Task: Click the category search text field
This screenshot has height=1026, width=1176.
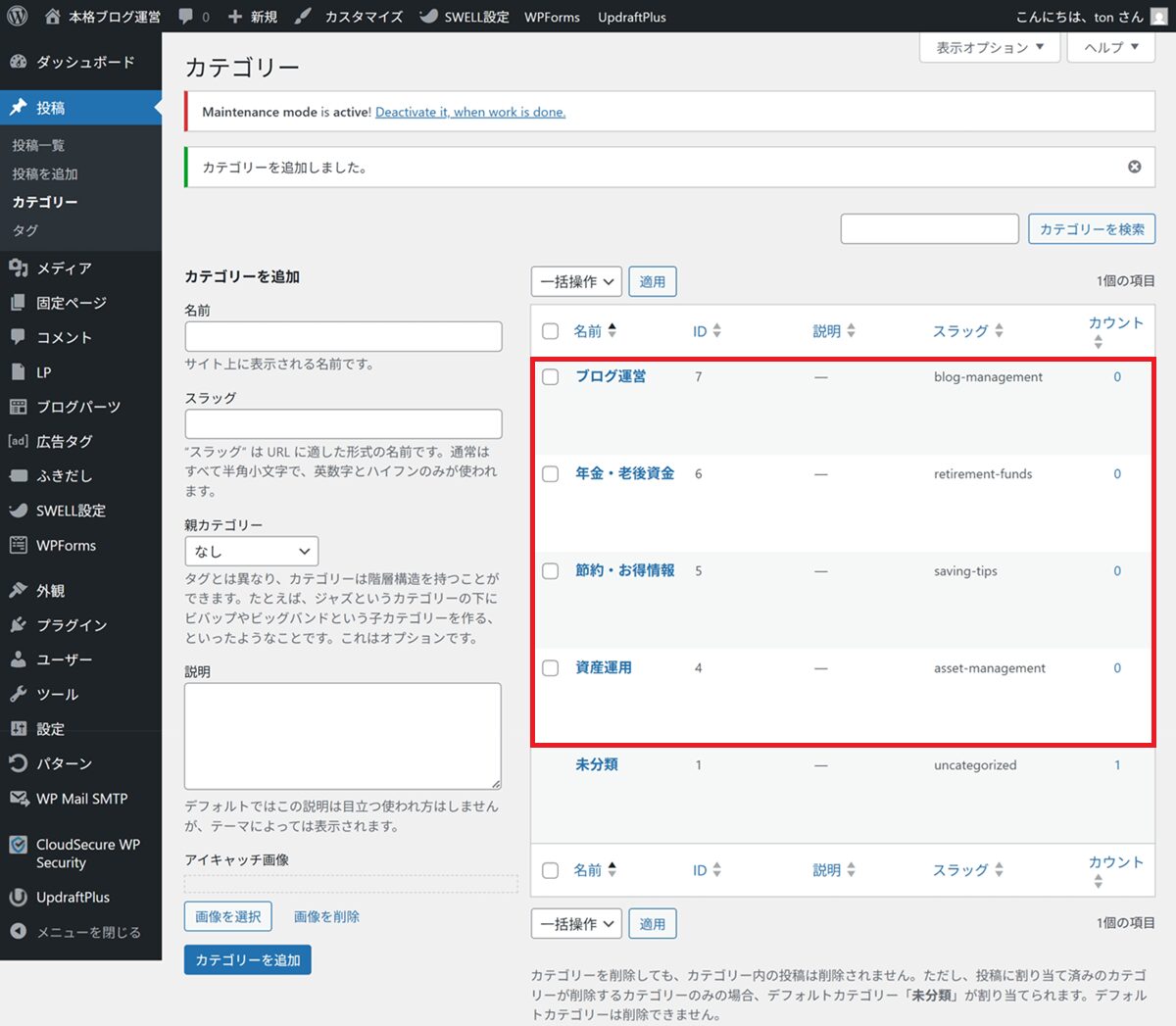Action: coord(929,229)
